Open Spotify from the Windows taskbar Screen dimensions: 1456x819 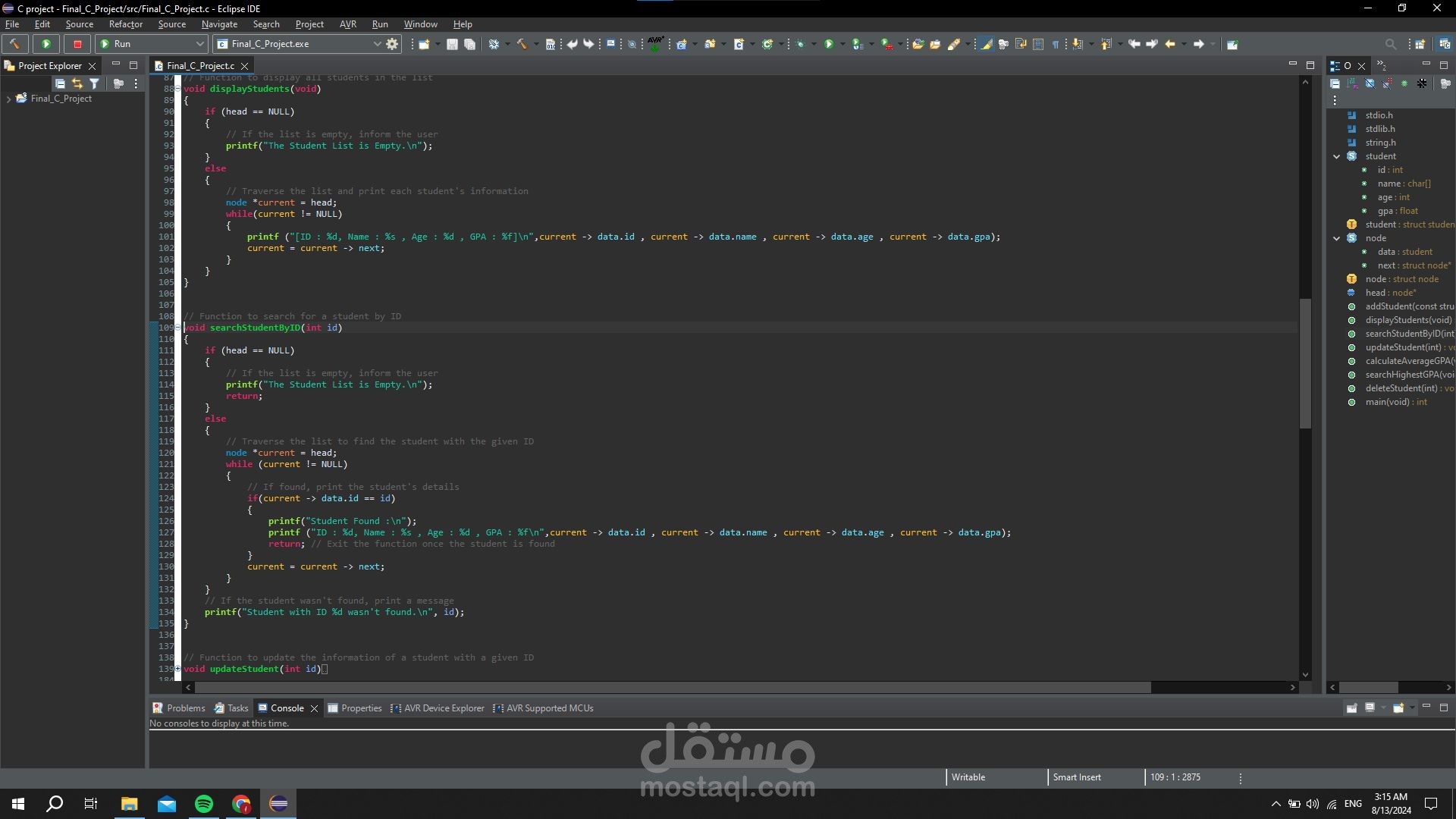click(x=204, y=804)
